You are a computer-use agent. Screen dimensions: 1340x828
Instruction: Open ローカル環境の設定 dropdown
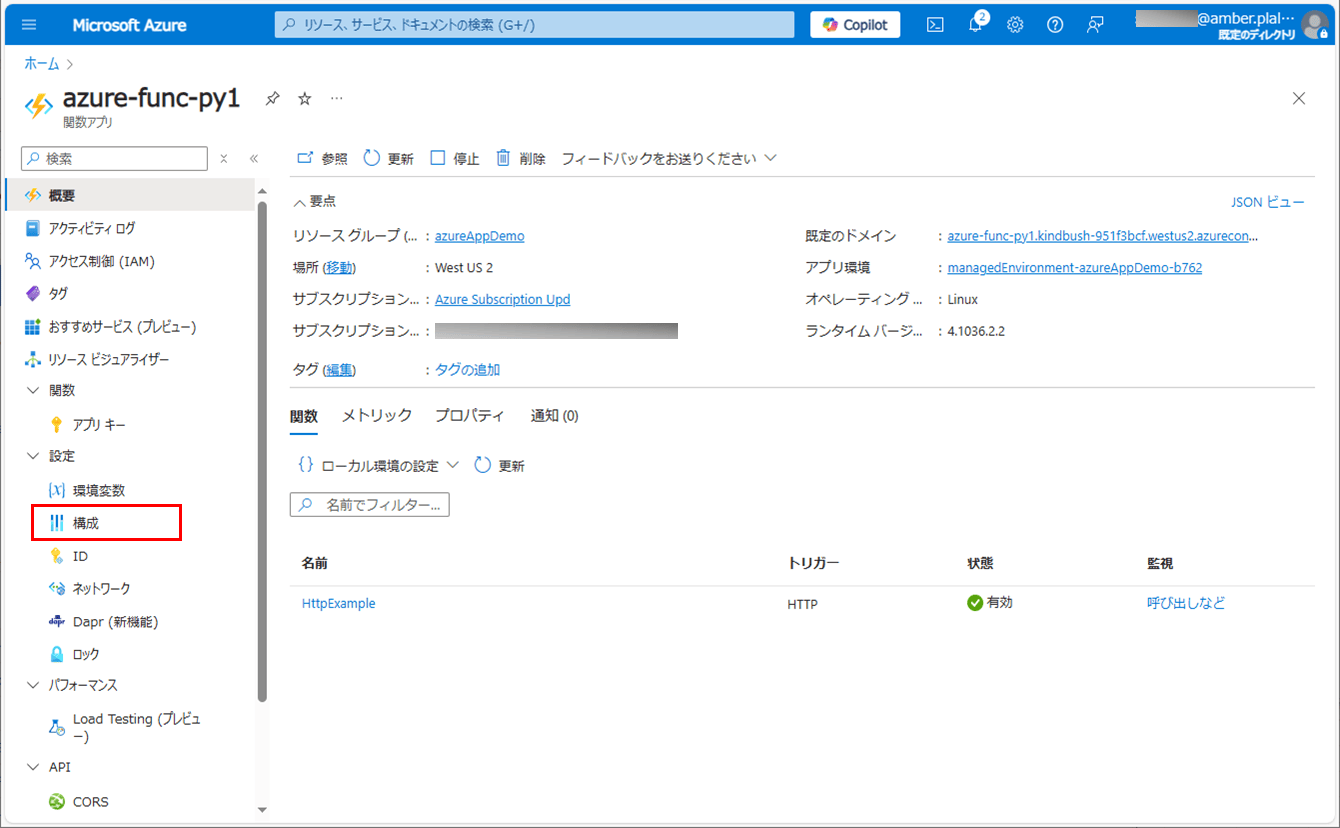tap(378, 465)
